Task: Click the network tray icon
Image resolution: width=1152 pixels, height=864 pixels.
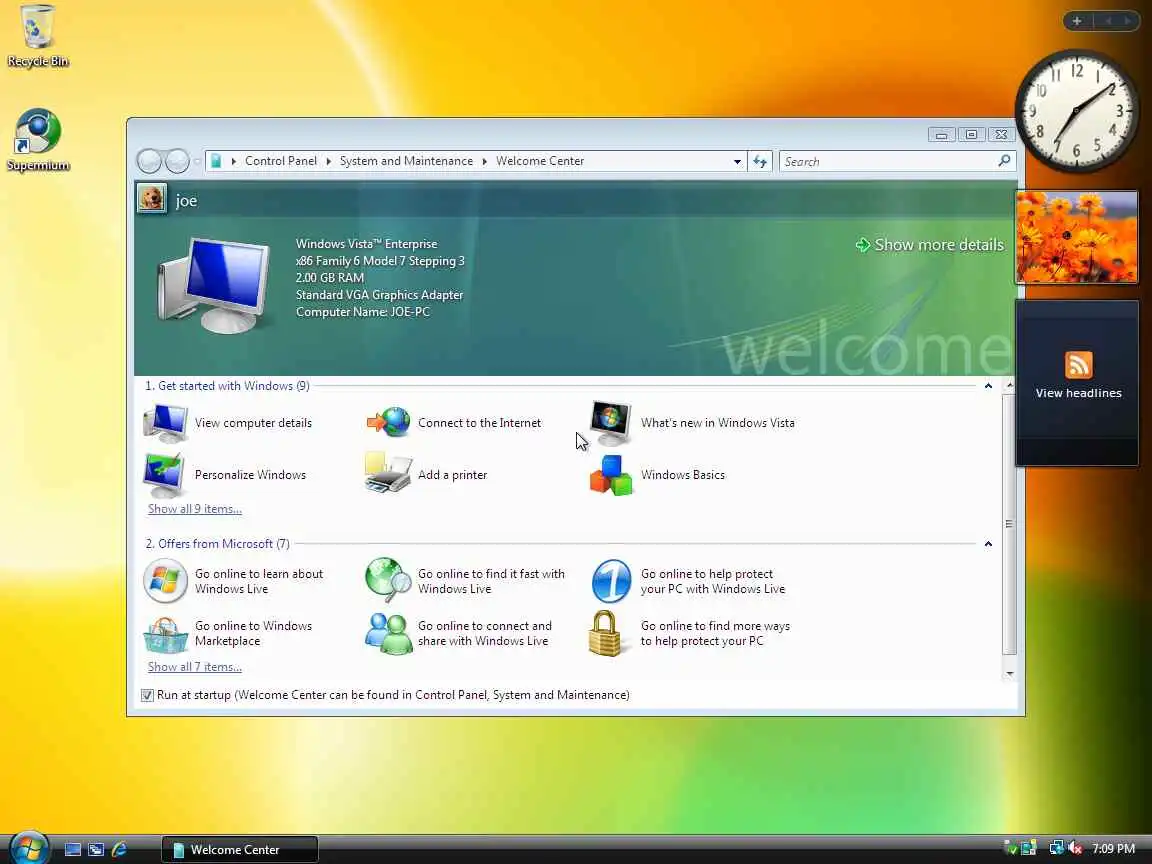Action: [x=1056, y=848]
